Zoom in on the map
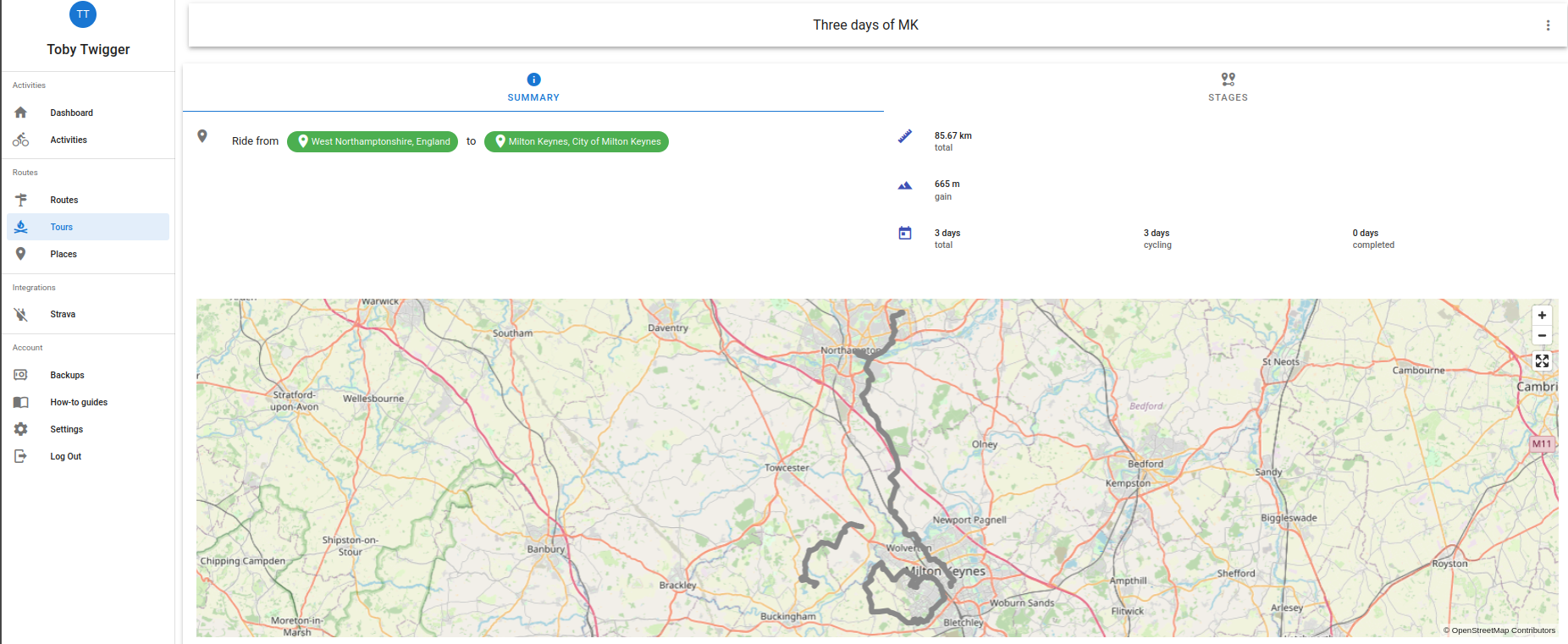1568x644 pixels. coord(1542,315)
